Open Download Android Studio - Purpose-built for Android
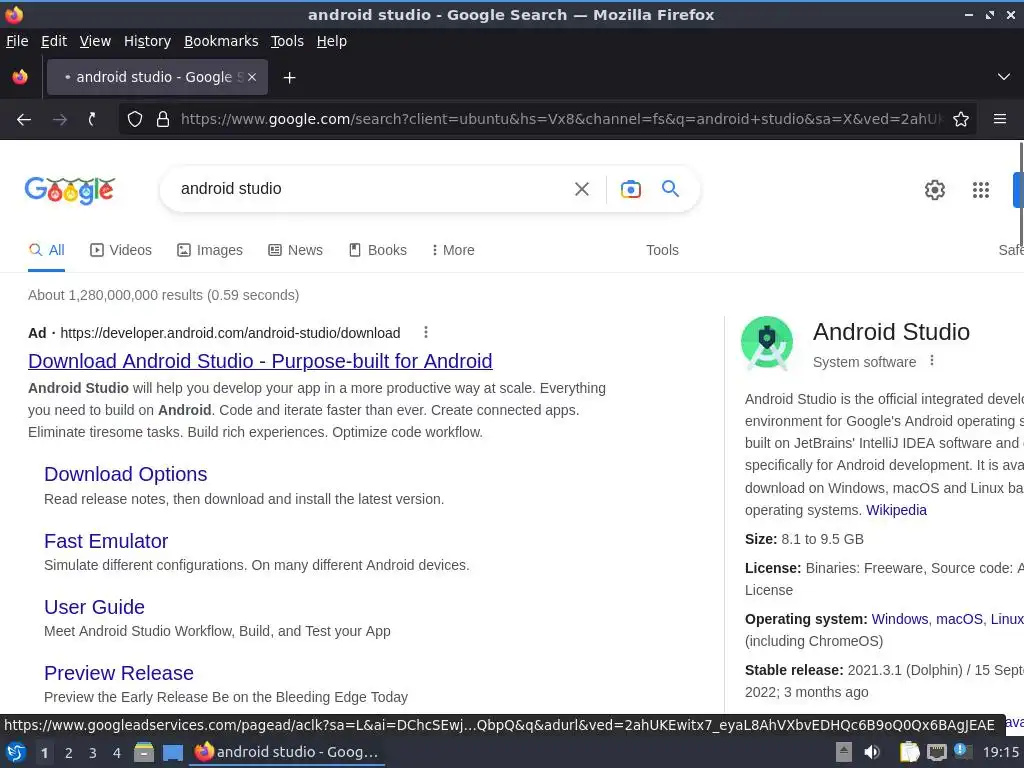Image resolution: width=1024 pixels, height=768 pixels. click(x=260, y=361)
